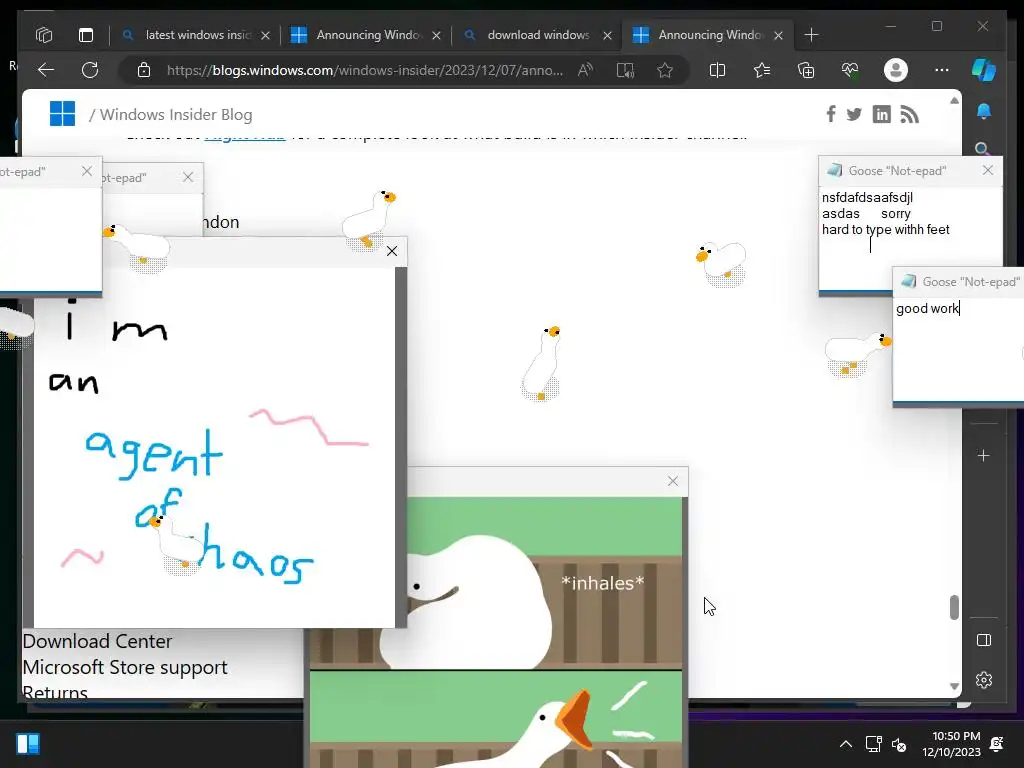
Task: Go back with the browser back arrow
Action: coord(46,70)
